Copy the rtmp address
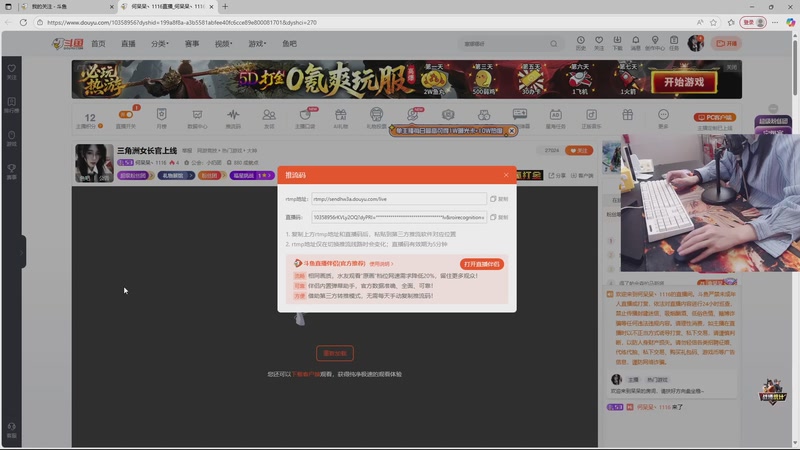 (499, 199)
